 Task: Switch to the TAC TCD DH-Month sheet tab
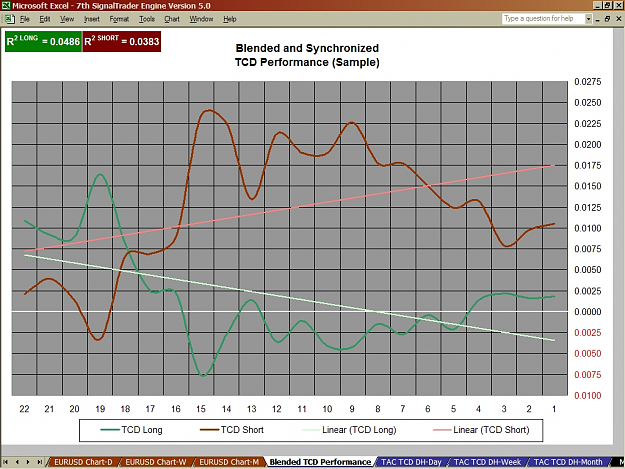[568, 462]
